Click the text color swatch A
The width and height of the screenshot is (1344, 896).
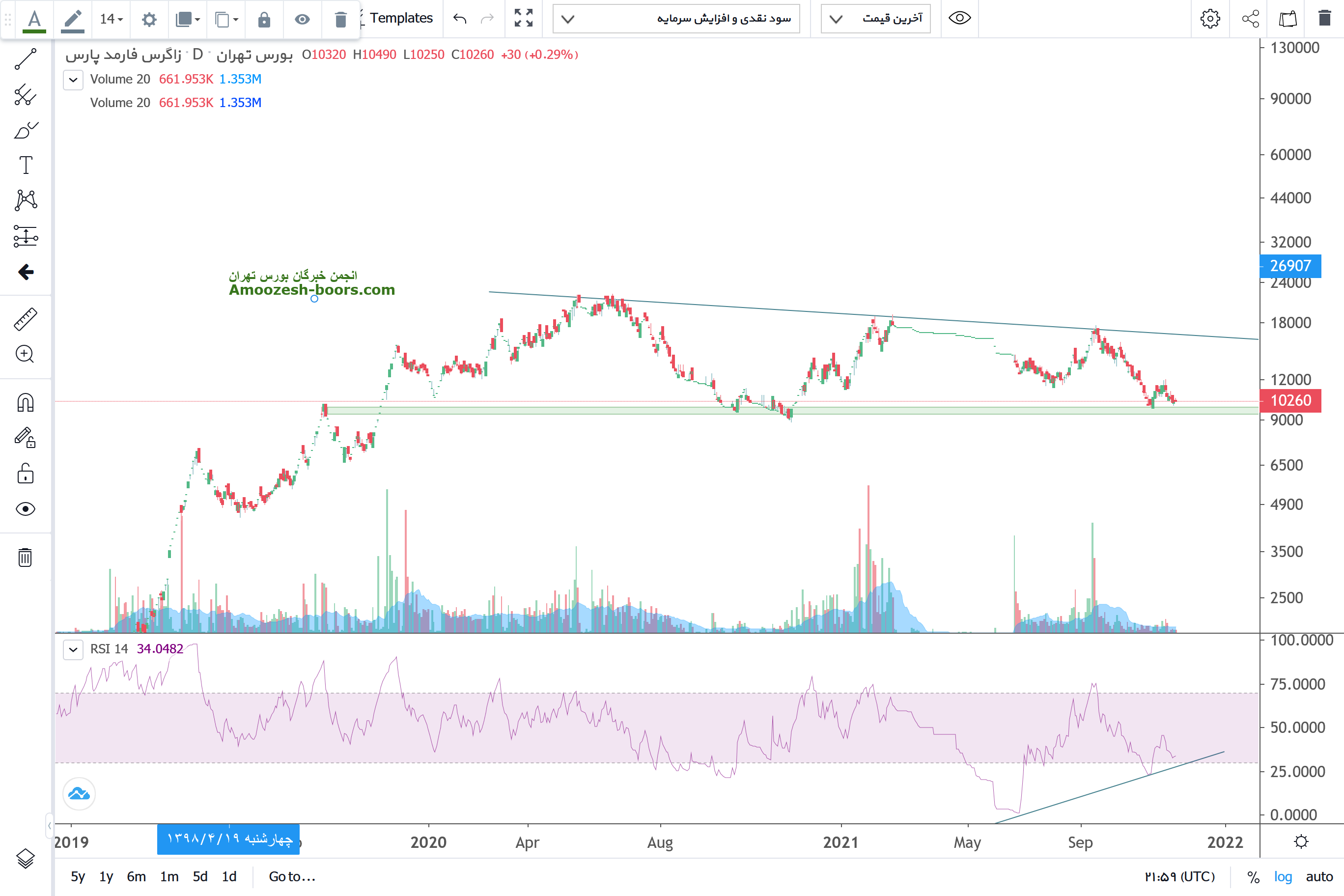pos(34,20)
